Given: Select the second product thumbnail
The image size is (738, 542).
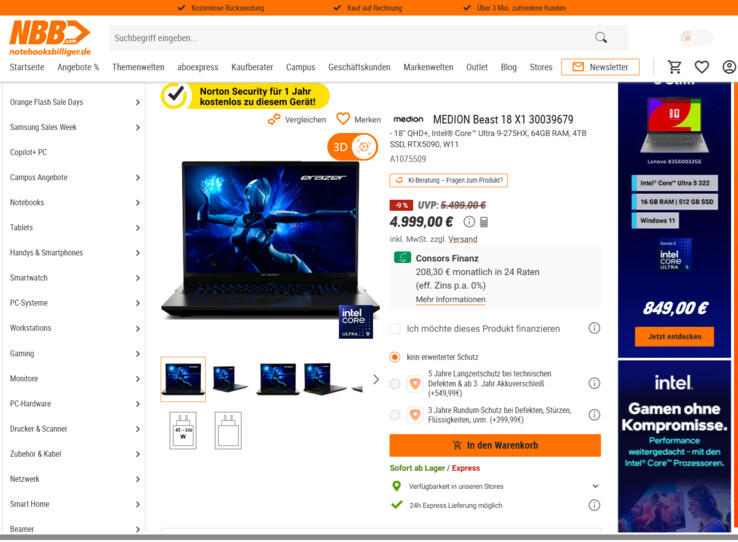Looking at the screenshot, I should point(230,379).
